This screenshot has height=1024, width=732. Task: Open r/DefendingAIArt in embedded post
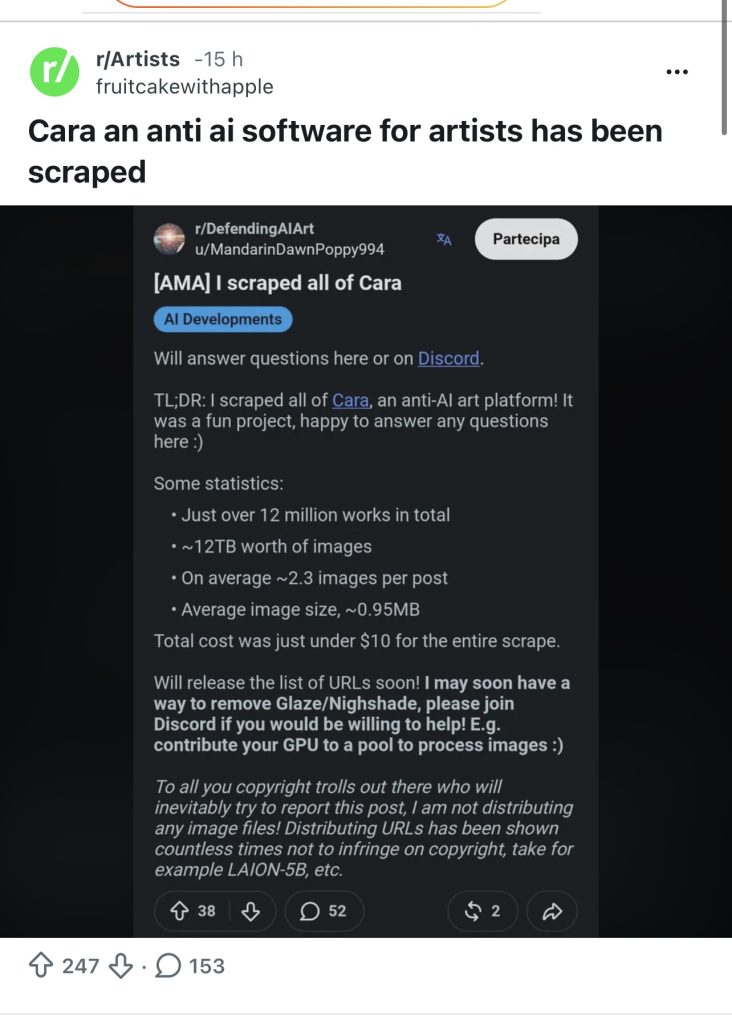[255, 229]
